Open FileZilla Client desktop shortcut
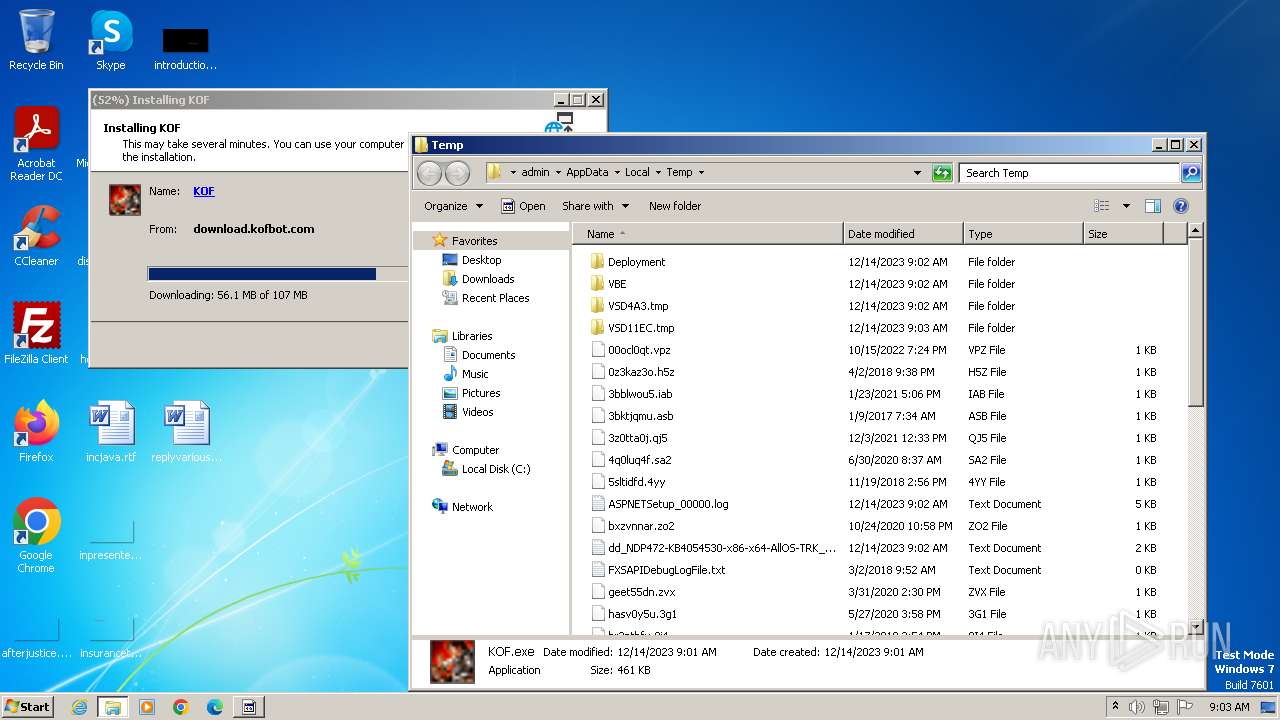Viewport: 1280px width, 720px height. [x=36, y=333]
